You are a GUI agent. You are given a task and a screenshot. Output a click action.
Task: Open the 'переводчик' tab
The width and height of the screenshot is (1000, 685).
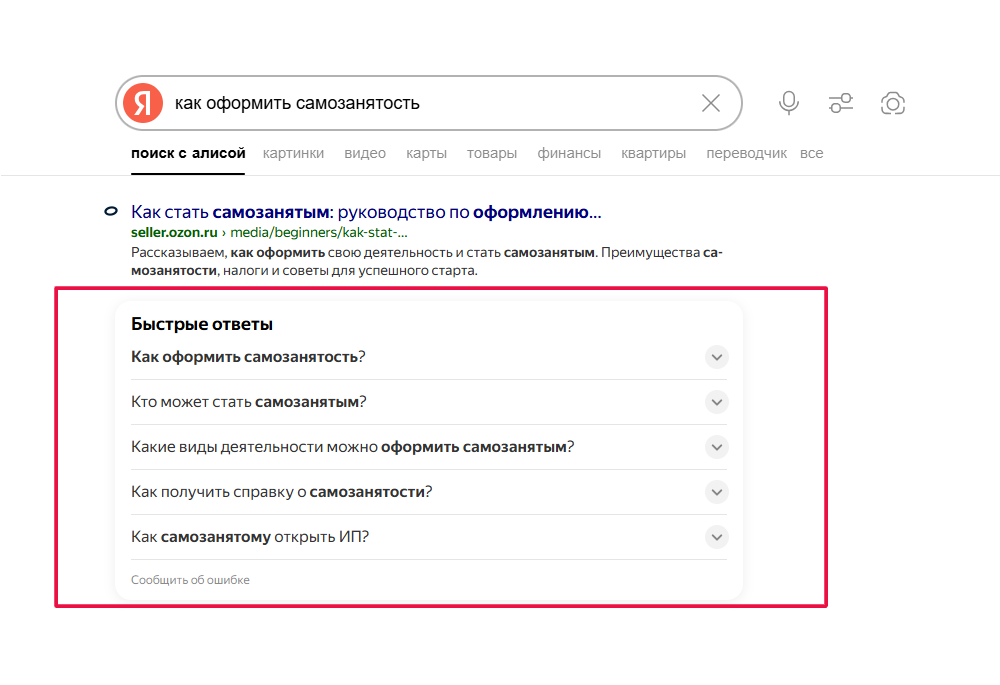[746, 153]
